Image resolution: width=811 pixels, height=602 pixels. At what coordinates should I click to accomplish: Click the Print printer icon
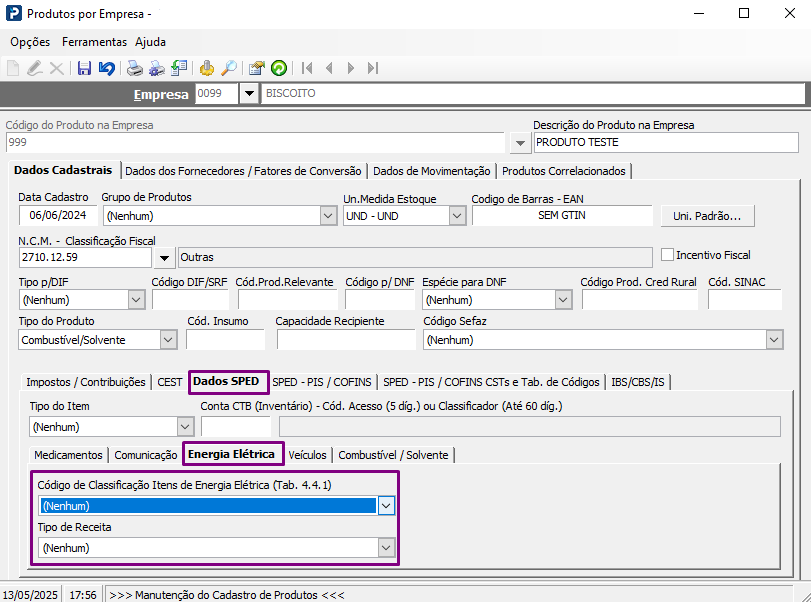click(x=134, y=68)
